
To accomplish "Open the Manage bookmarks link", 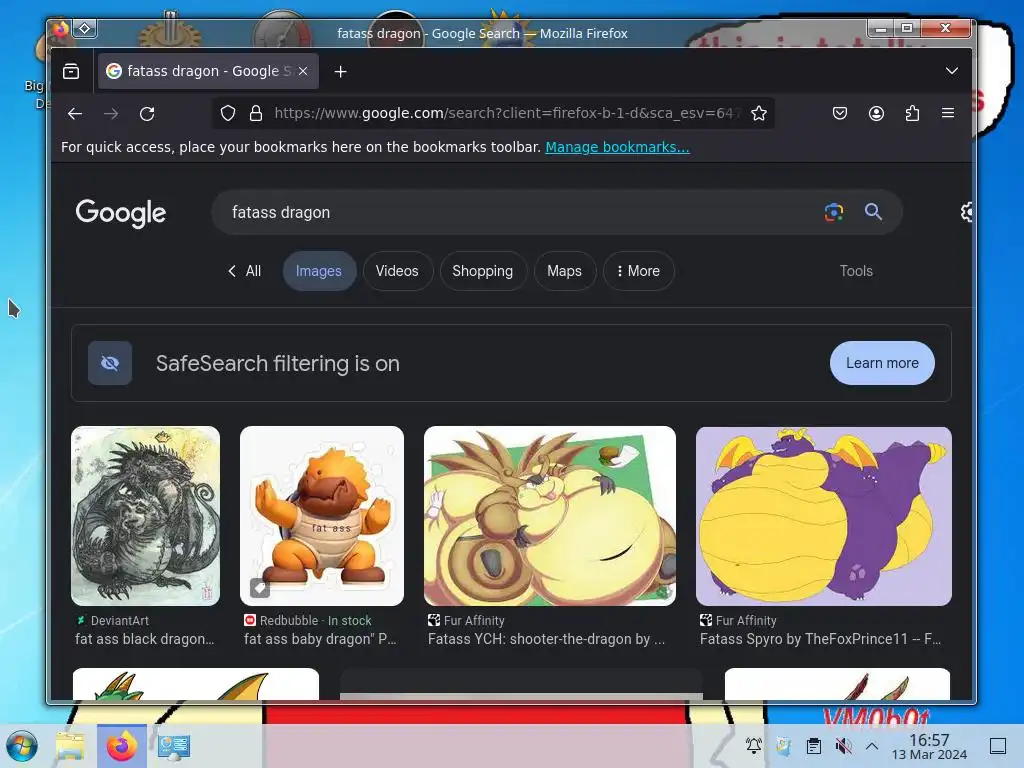I will coord(617,147).
